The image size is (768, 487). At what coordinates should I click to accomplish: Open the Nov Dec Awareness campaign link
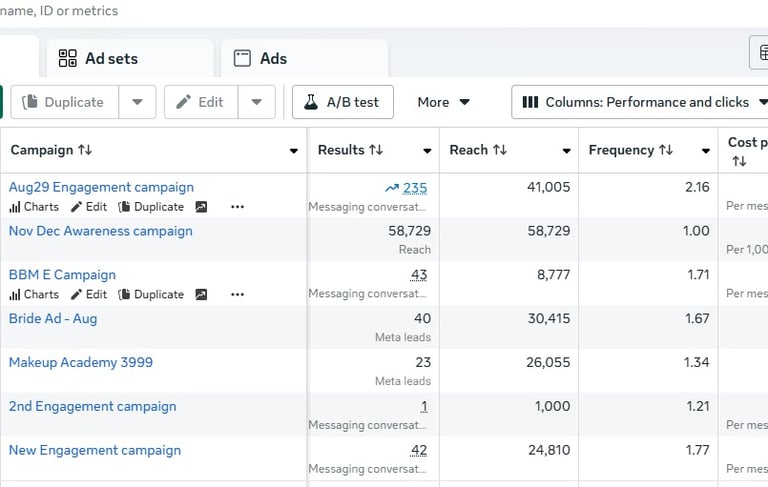point(100,231)
